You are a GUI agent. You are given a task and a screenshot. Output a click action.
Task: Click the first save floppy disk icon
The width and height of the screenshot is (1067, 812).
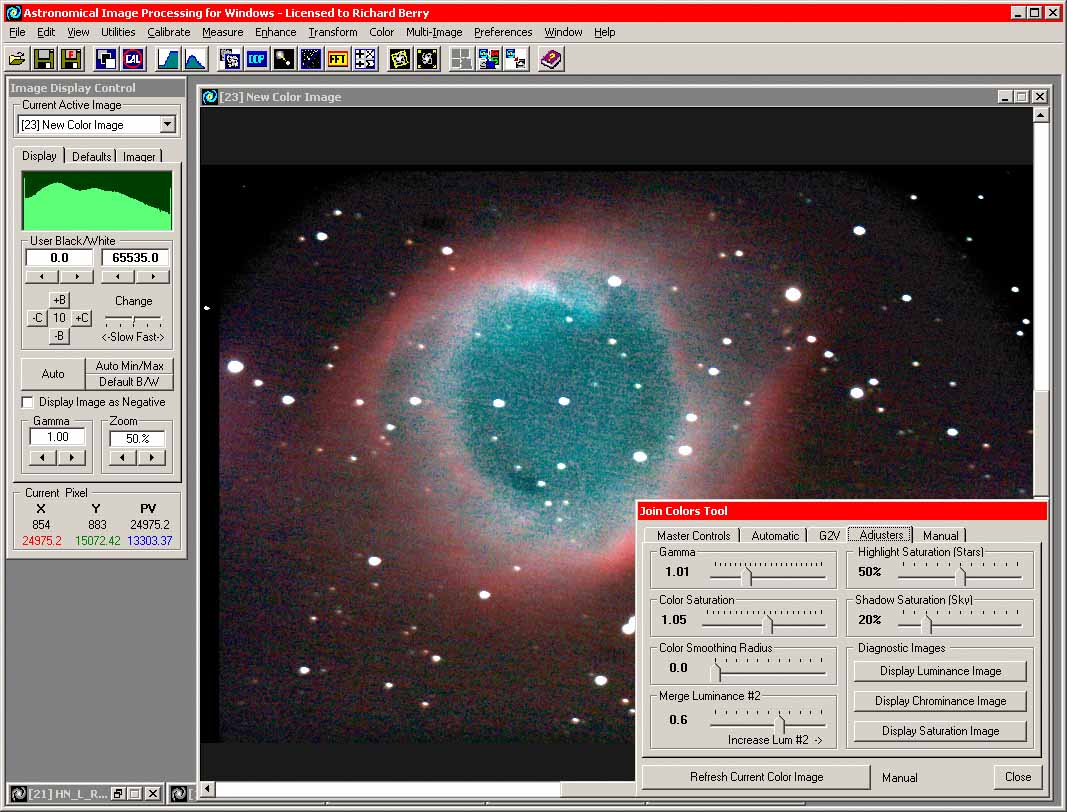[44, 59]
